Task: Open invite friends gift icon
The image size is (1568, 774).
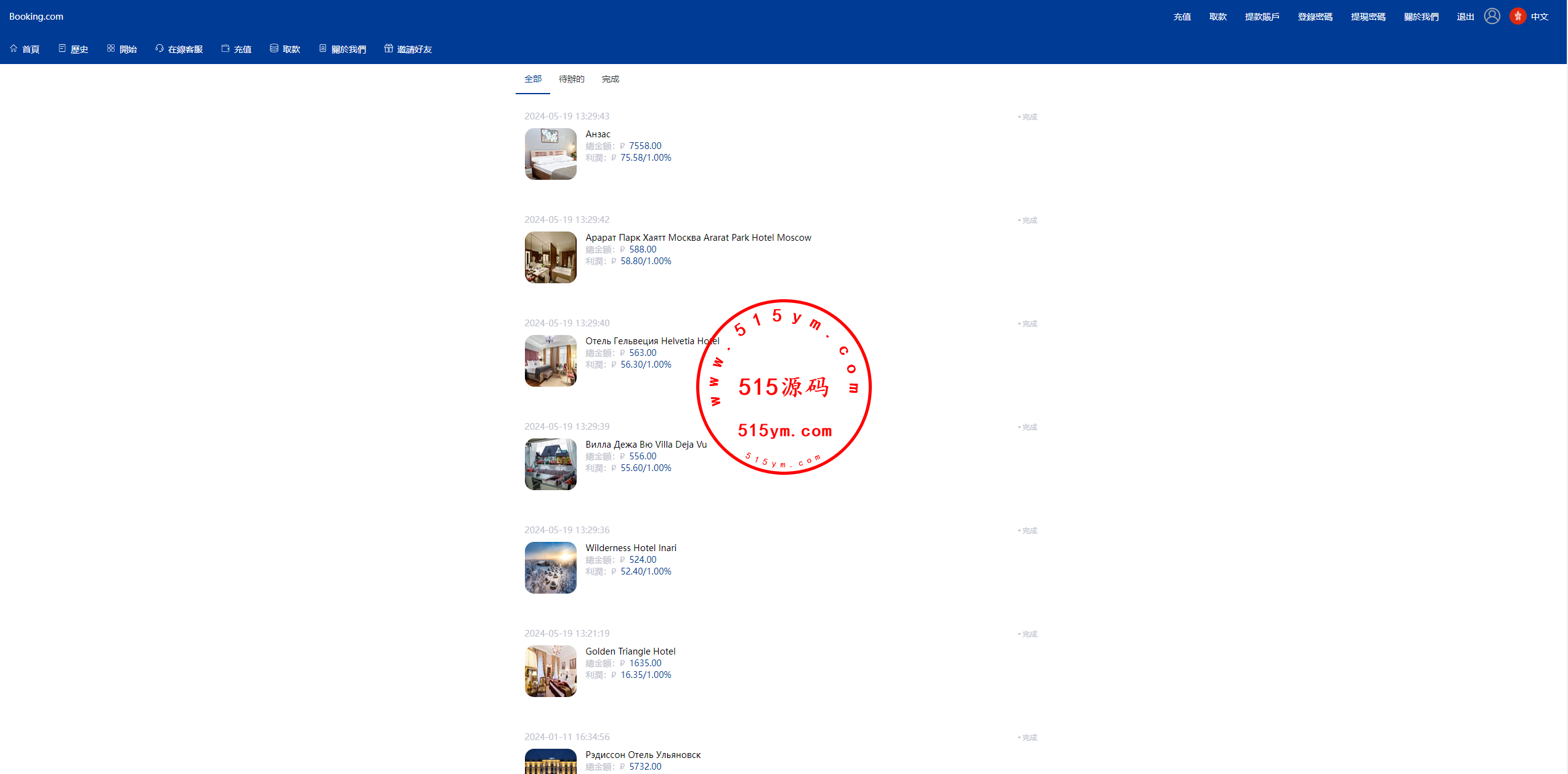Action: pos(389,49)
